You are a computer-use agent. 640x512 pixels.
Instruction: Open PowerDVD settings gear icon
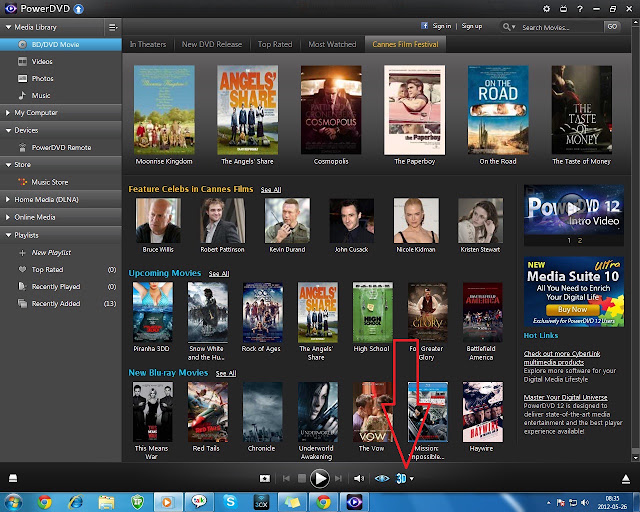click(x=546, y=9)
